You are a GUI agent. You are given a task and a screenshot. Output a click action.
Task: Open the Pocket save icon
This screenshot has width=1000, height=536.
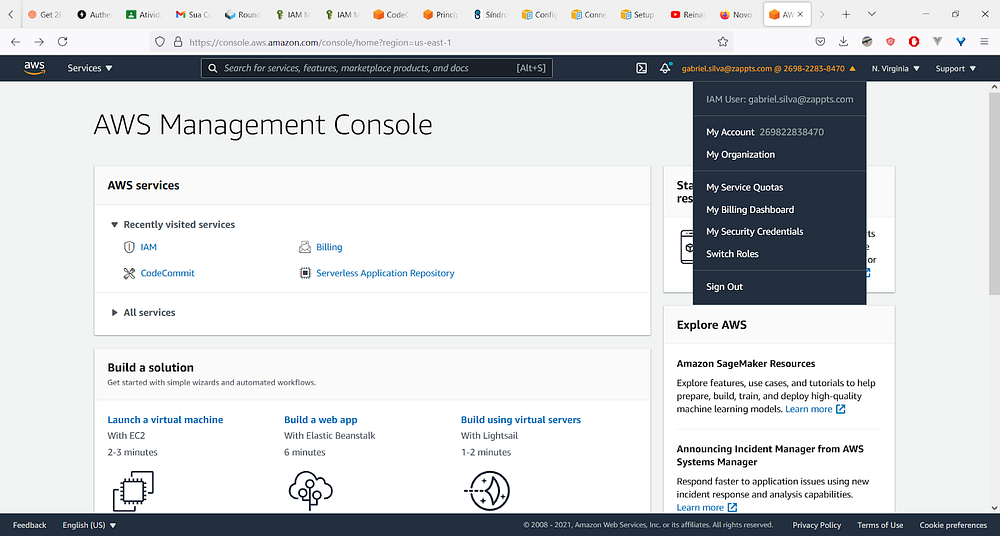coord(820,41)
